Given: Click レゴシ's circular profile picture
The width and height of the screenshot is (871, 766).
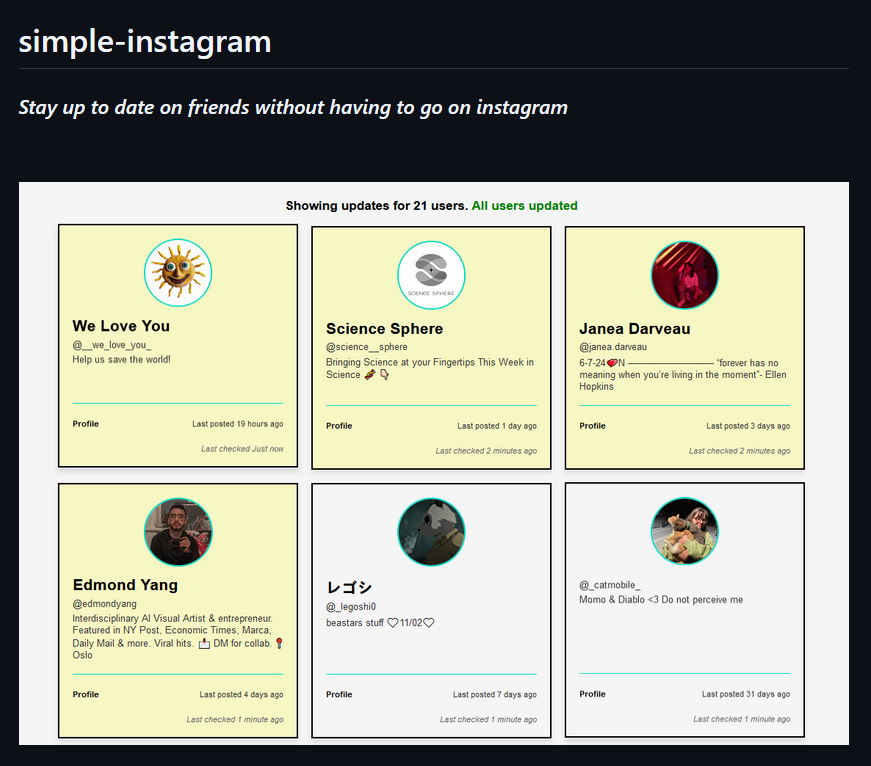Looking at the screenshot, I should pyautogui.click(x=431, y=531).
